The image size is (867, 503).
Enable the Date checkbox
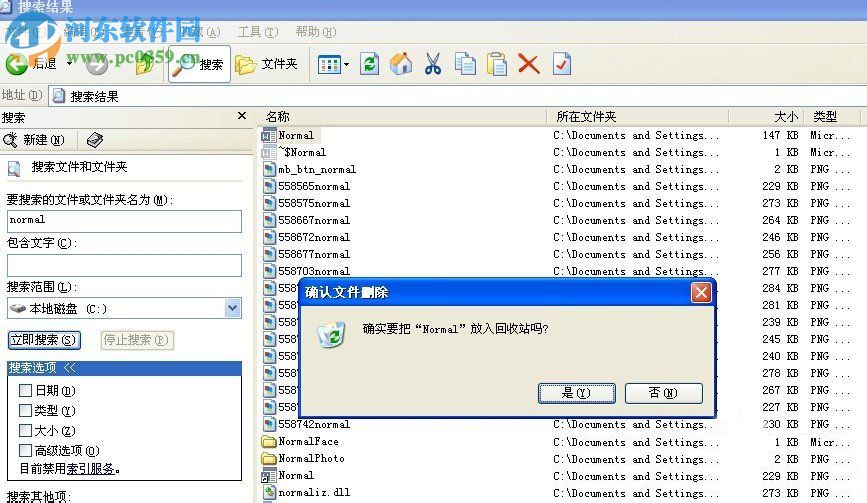[25, 391]
